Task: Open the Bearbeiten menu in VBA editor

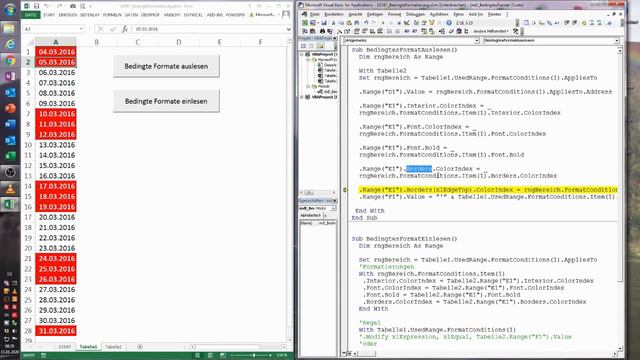Action: tap(333, 14)
